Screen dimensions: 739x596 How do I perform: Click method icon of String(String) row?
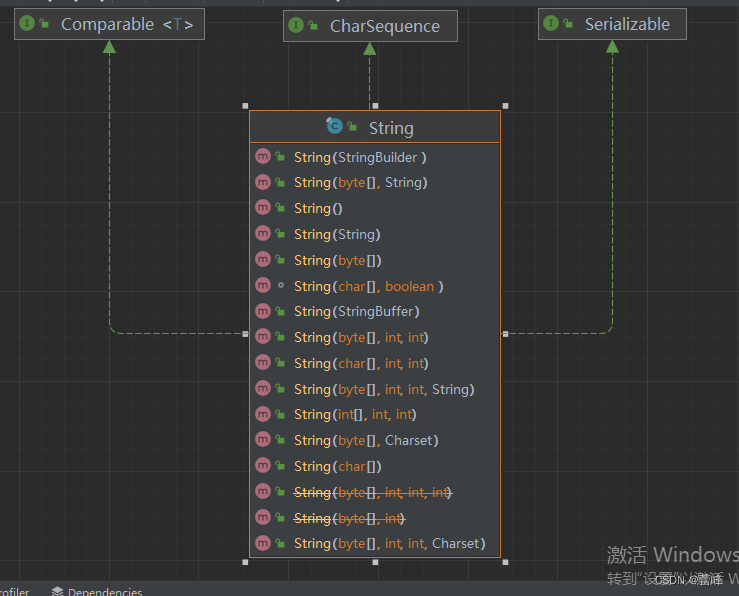tap(263, 233)
